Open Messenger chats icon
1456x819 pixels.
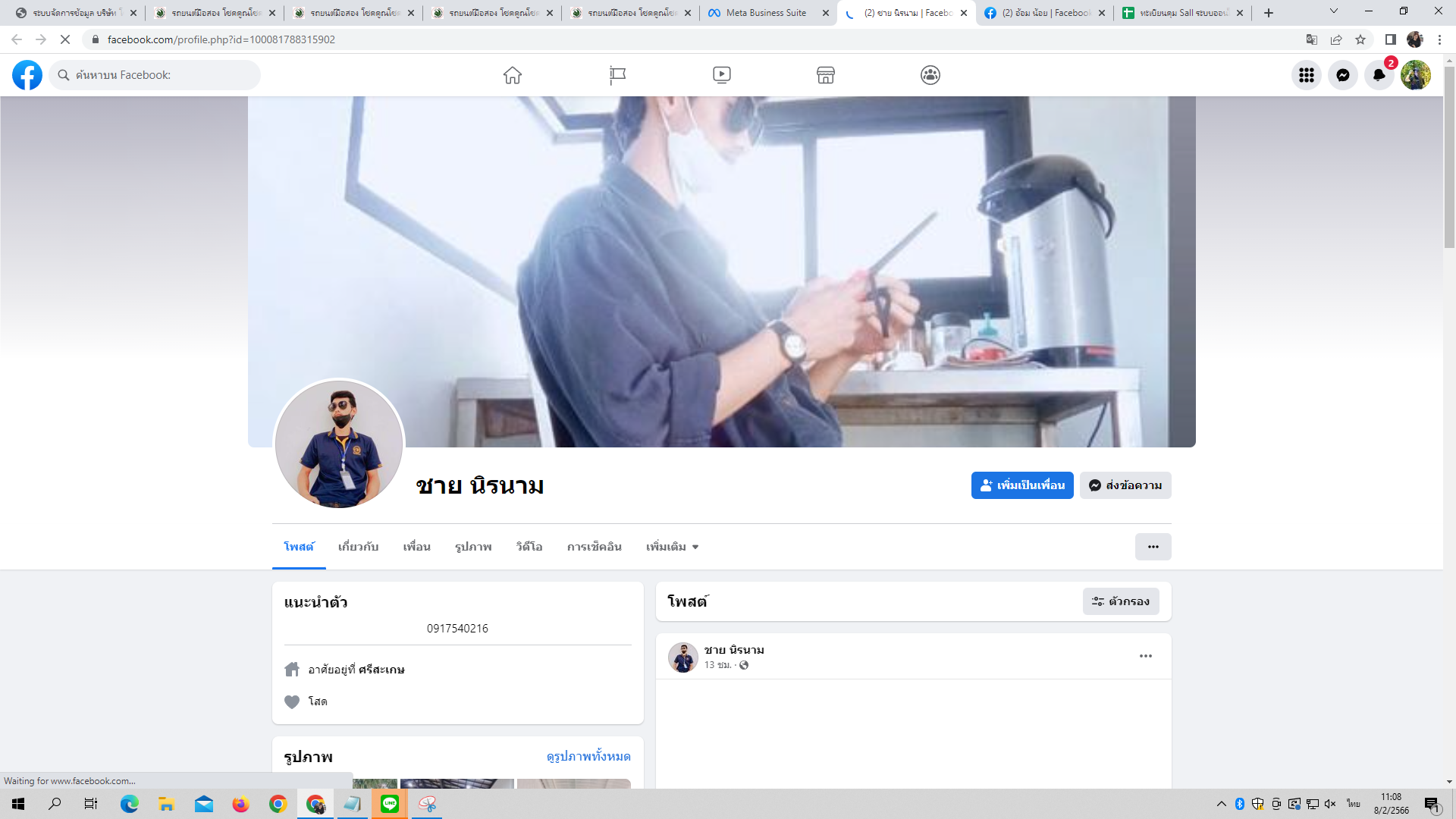1343,75
